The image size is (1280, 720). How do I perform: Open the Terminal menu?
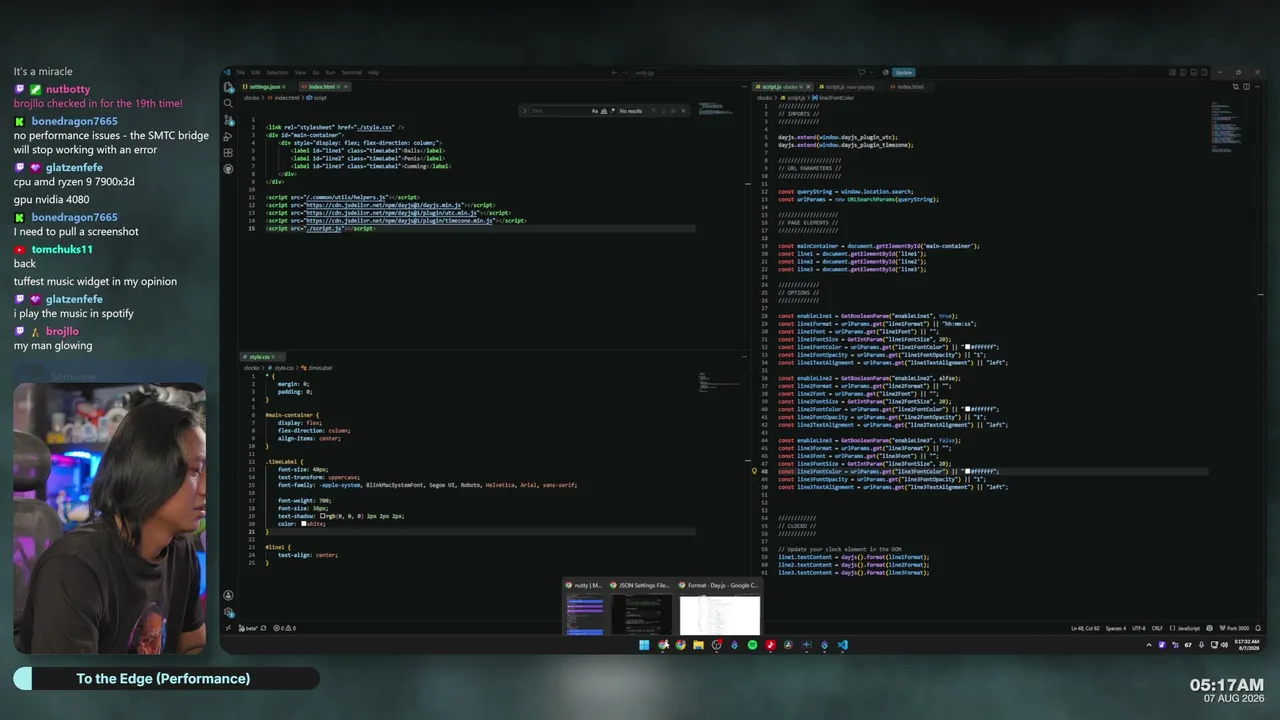352,73
